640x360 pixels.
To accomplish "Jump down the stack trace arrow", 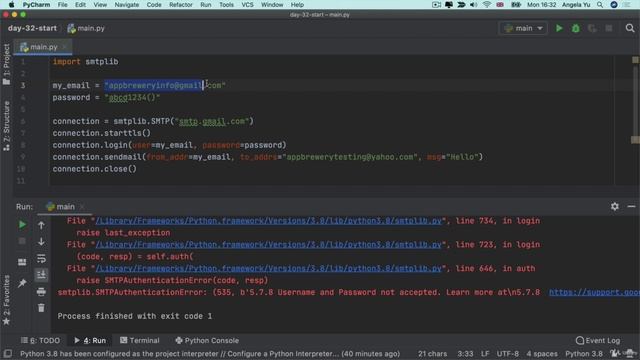I will (x=41, y=242).
